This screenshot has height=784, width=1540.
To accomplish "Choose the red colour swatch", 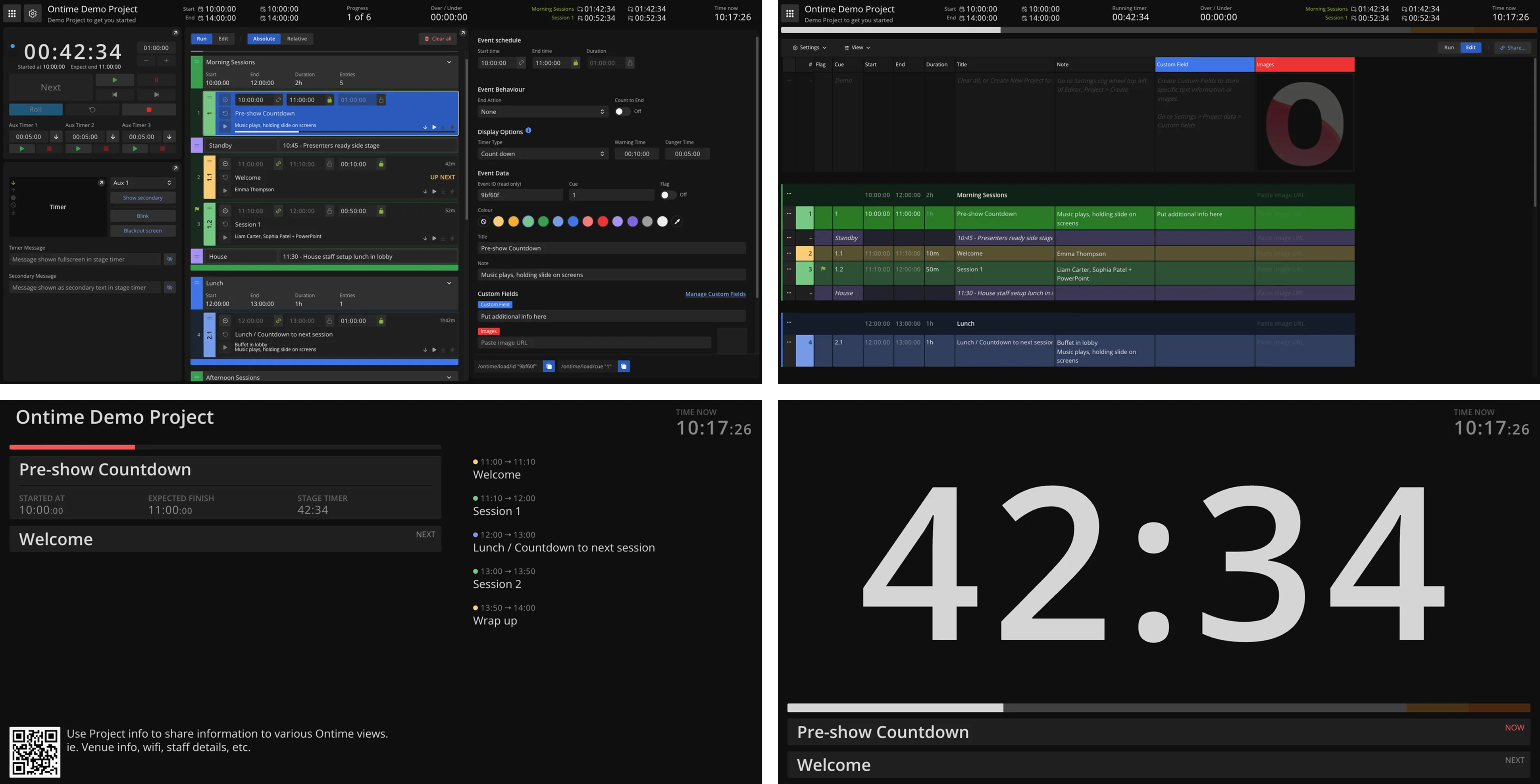I will coord(603,222).
